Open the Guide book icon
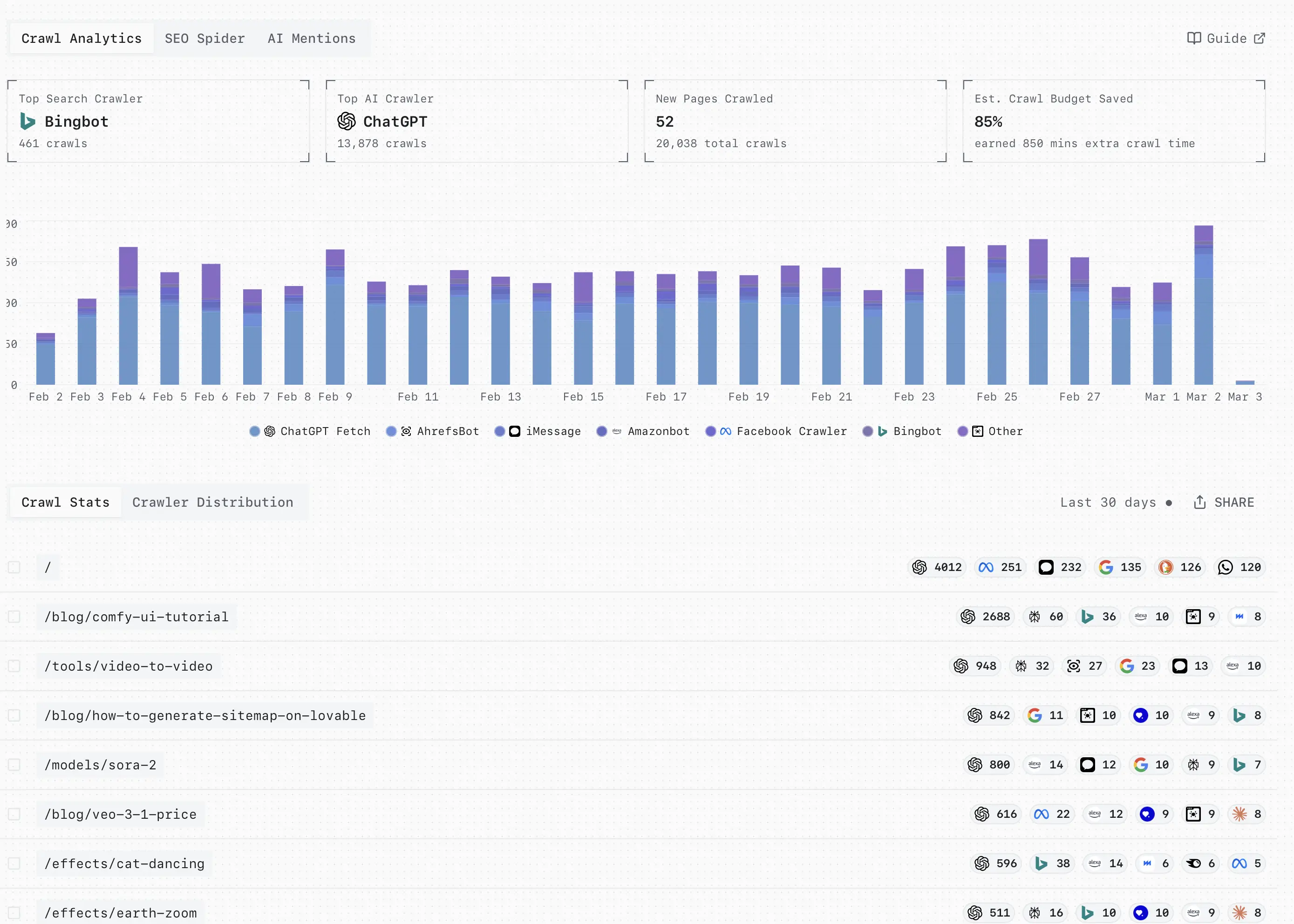Screen dimensions: 1294x924 [x=1194, y=38]
